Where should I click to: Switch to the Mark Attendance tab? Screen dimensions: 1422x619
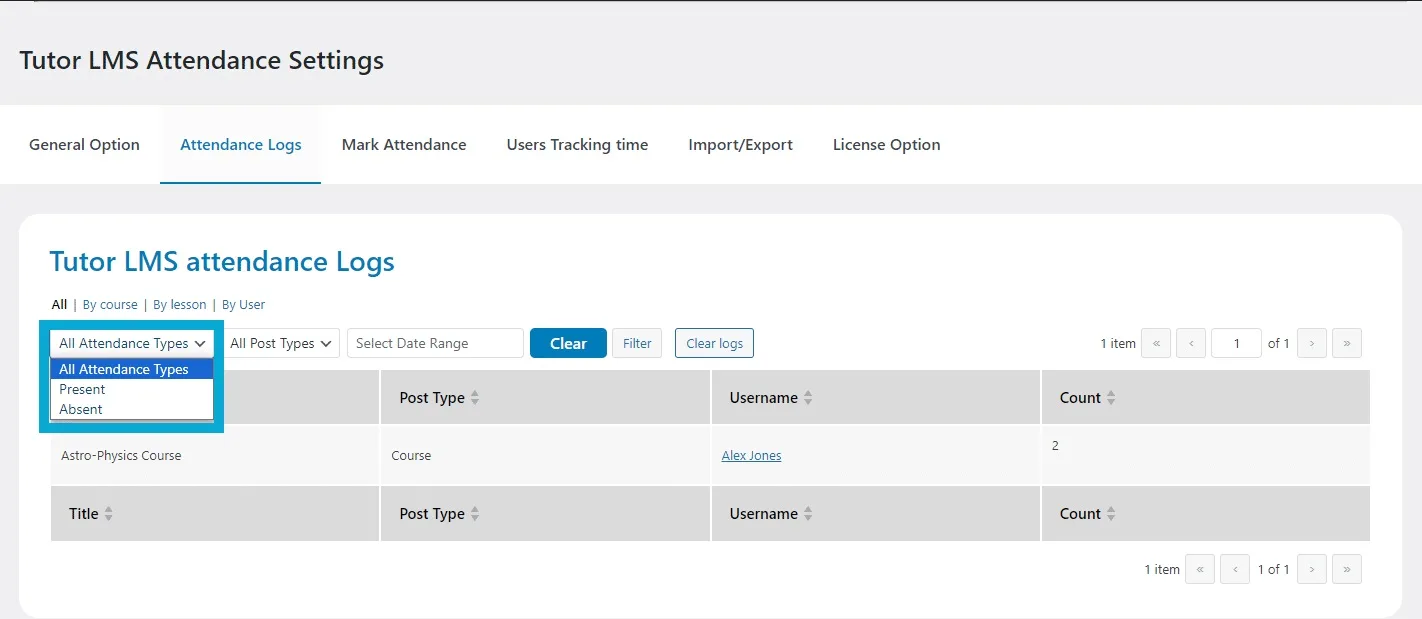(x=404, y=144)
